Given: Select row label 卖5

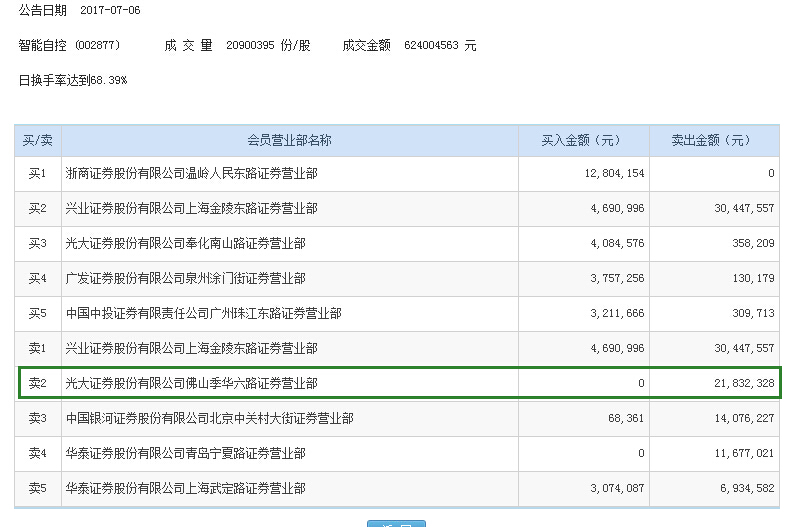Looking at the screenshot, I should pyautogui.click(x=37, y=488).
